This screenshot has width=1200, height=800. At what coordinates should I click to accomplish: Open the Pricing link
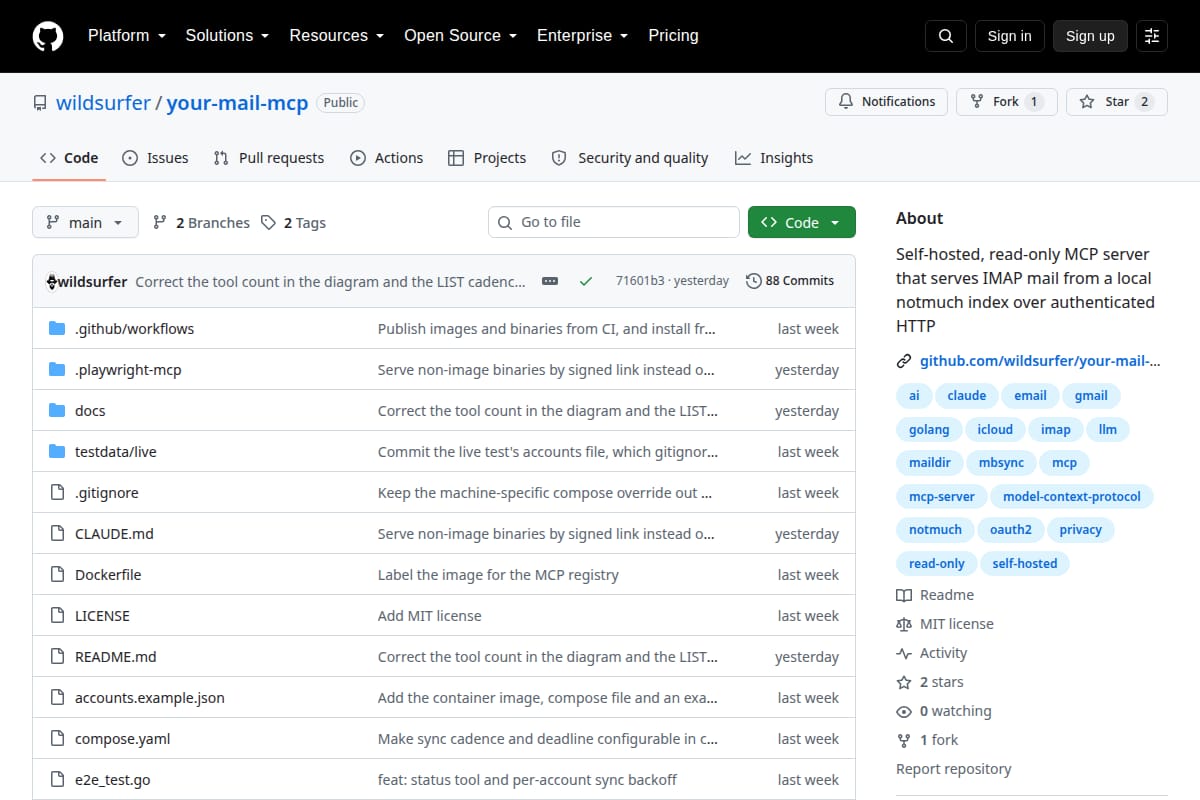pyautogui.click(x=673, y=36)
